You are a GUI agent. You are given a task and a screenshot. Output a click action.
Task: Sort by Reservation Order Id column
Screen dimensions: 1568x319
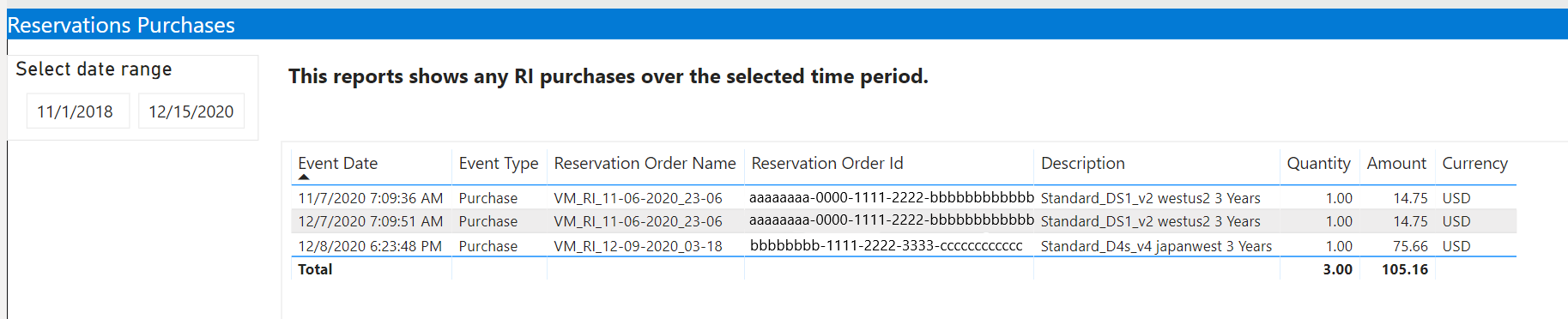(827, 163)
